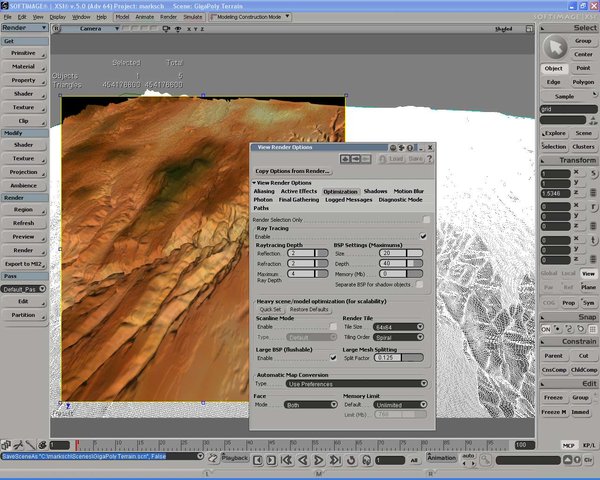This screenshot has width=600, height=480.
Task: Open the Tiling Order Spiral dropdown
Action: tap(396, 336)
